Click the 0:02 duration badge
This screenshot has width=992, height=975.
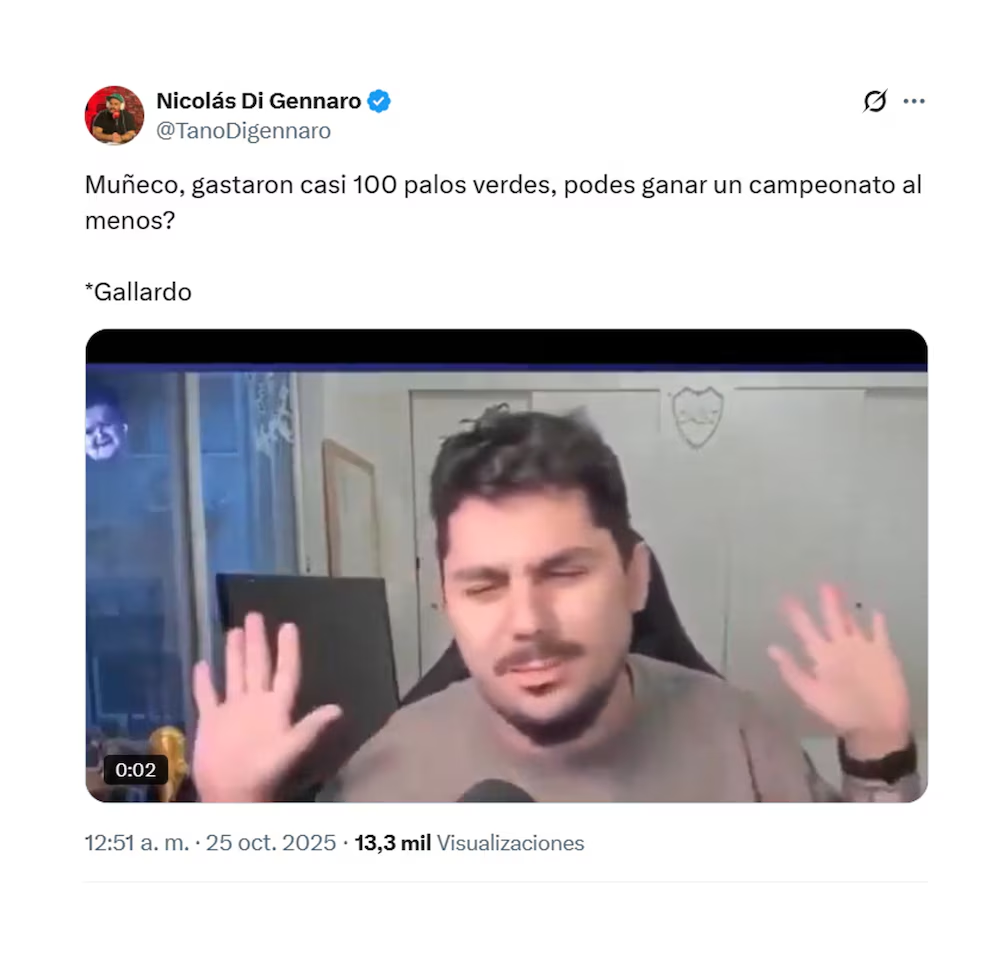pyautogui.click(x=135, y=769)
